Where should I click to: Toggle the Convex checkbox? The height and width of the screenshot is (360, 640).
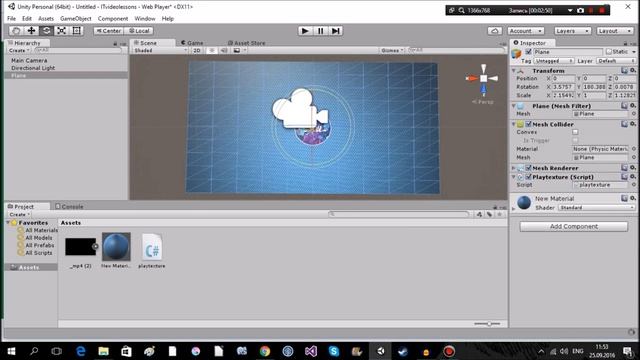tap(575, 132)
